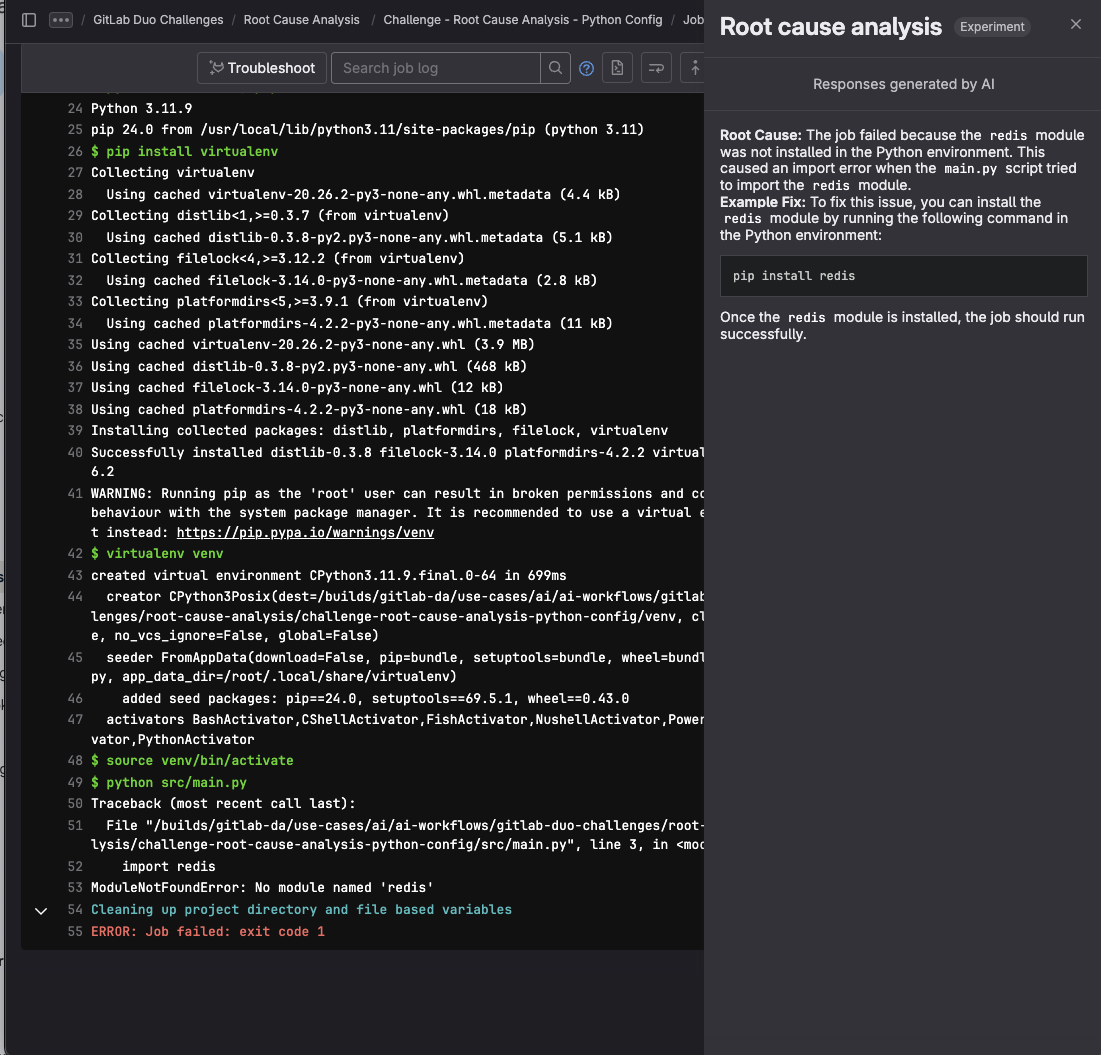The height and width of the screenshot is (1055, 1101).
Task: Click the Troubleshoot button
Action: coord(262,68)
